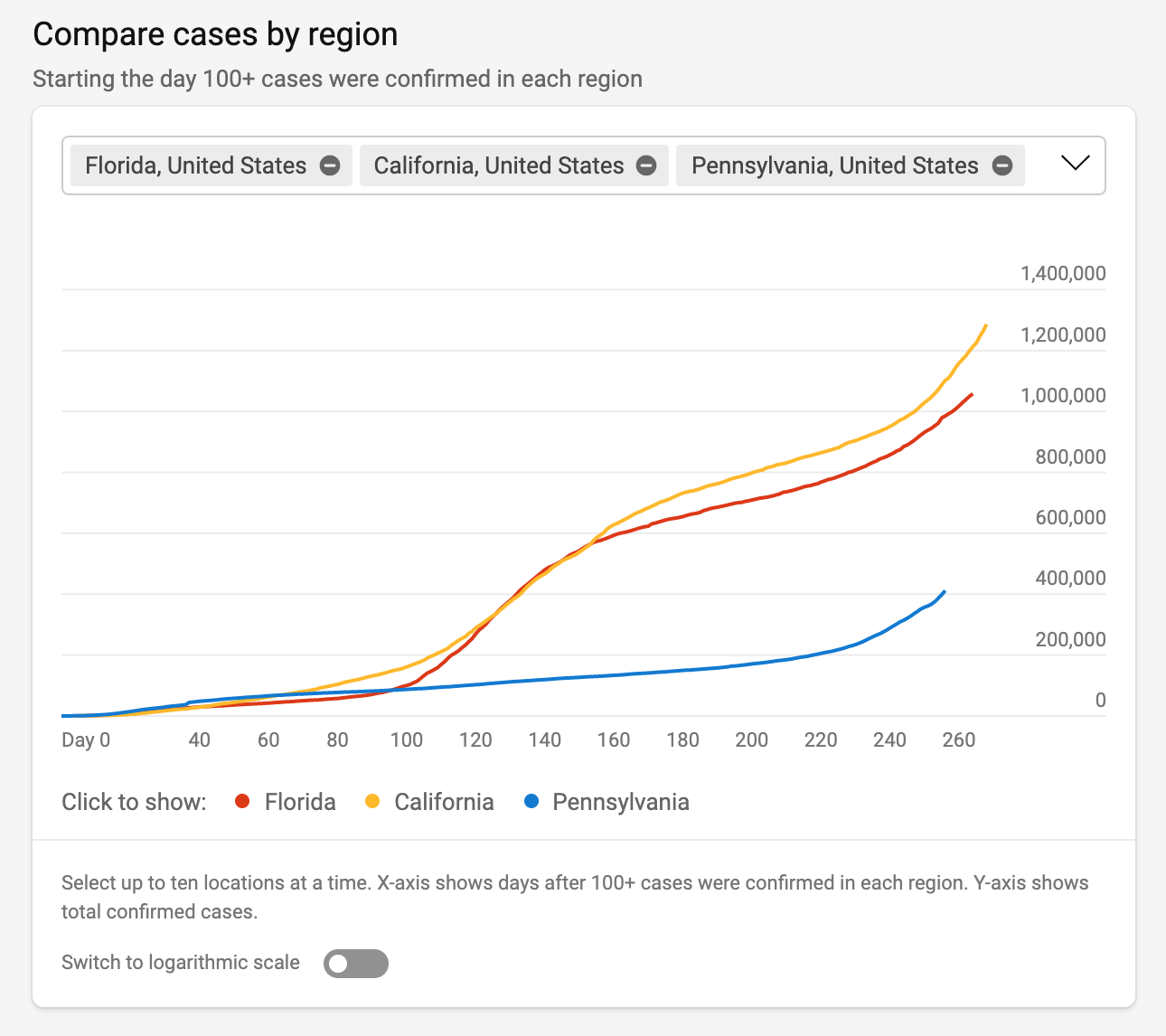Click the 600,000 y-axis label
The image size is (1166, 1036).
(1070, 518)
